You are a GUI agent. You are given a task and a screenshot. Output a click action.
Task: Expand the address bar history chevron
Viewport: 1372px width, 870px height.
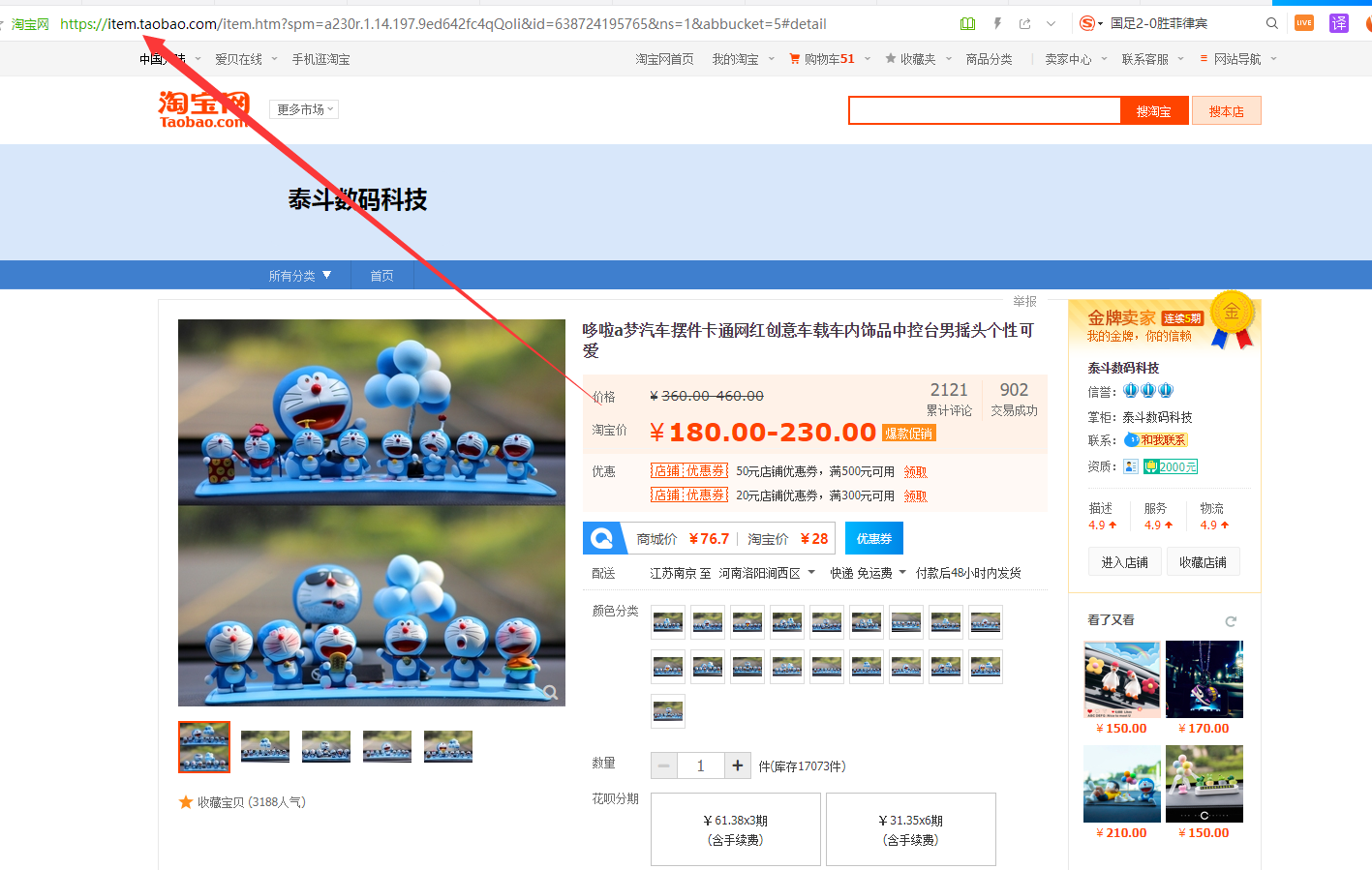(1051, 23)
